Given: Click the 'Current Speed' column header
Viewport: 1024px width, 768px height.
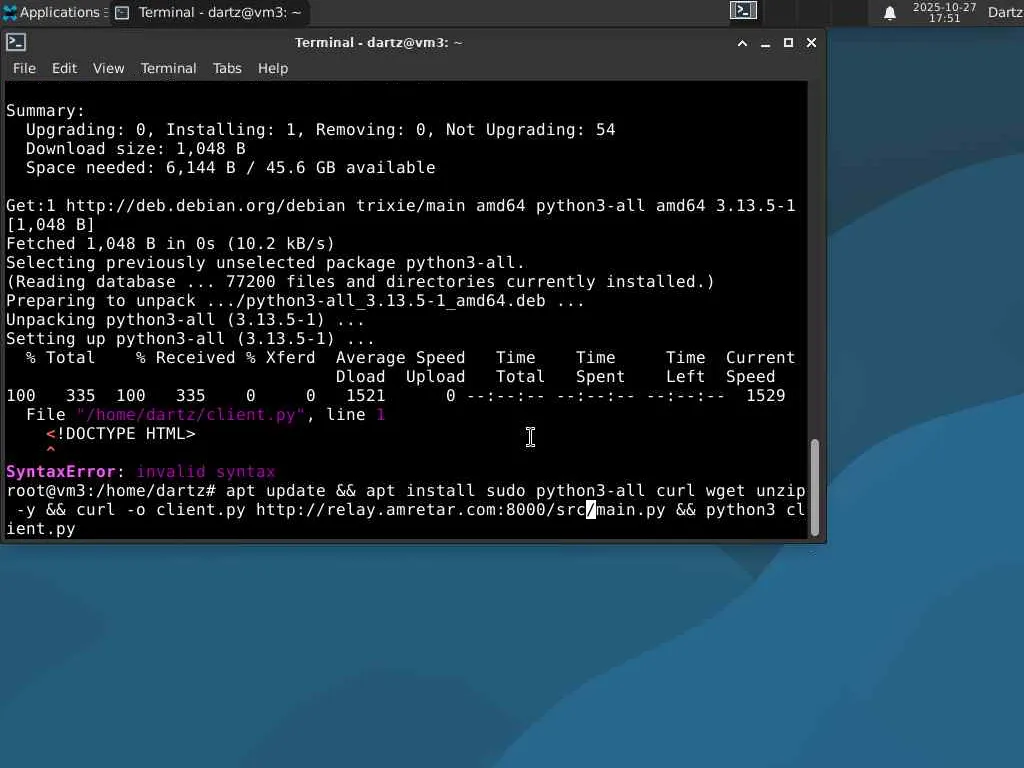Looking at the screenshot, I should point(761,367).
